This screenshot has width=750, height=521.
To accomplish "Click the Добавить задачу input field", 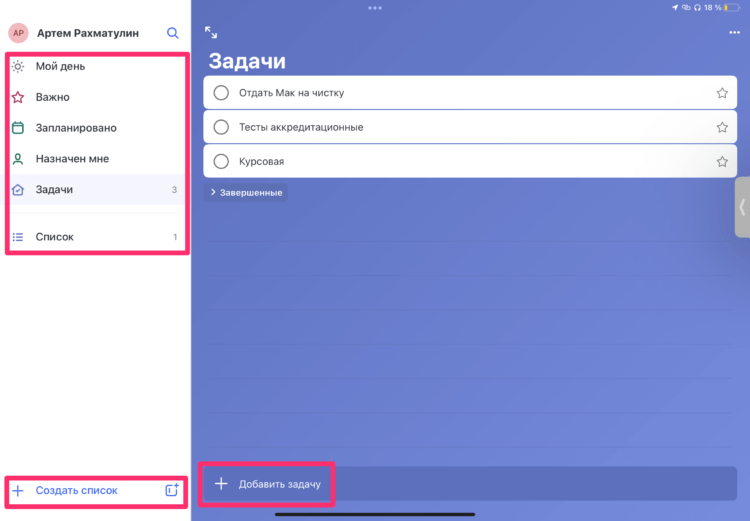I will pos(470,484).
